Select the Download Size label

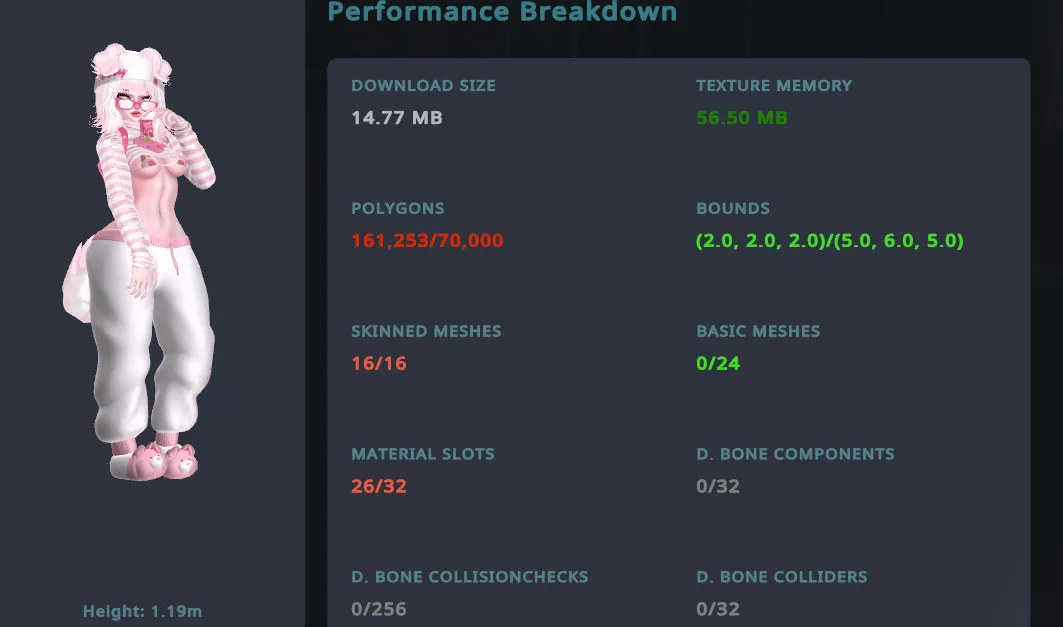point(423,85)
